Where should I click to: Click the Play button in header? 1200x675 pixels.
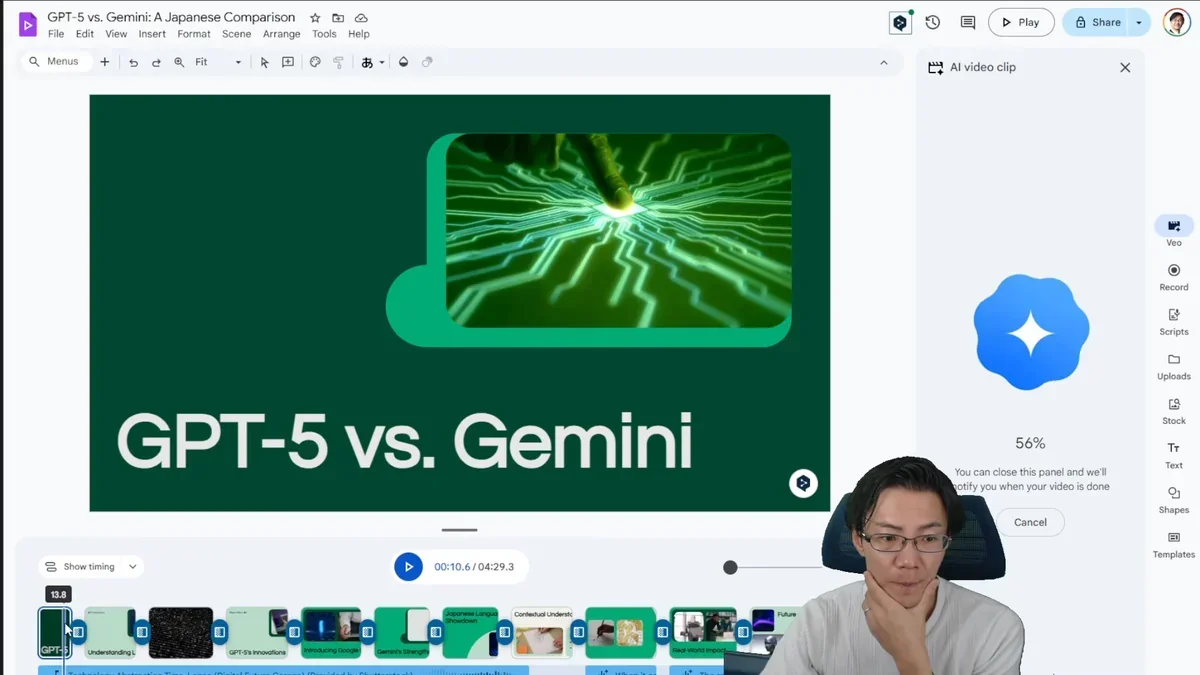click(1021, 22)
